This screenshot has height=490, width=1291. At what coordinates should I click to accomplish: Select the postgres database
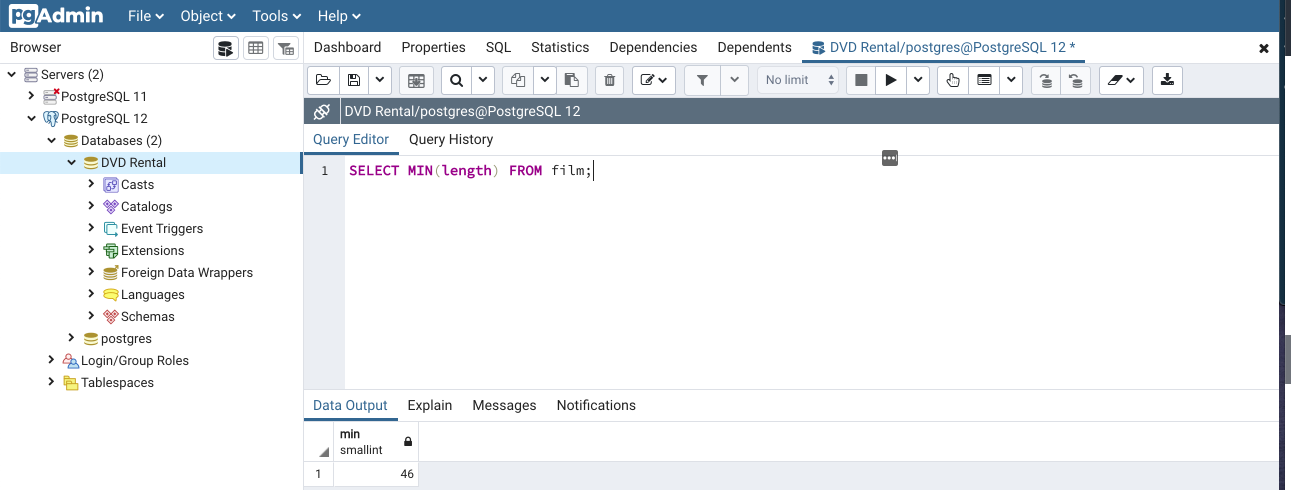(126, 338)
